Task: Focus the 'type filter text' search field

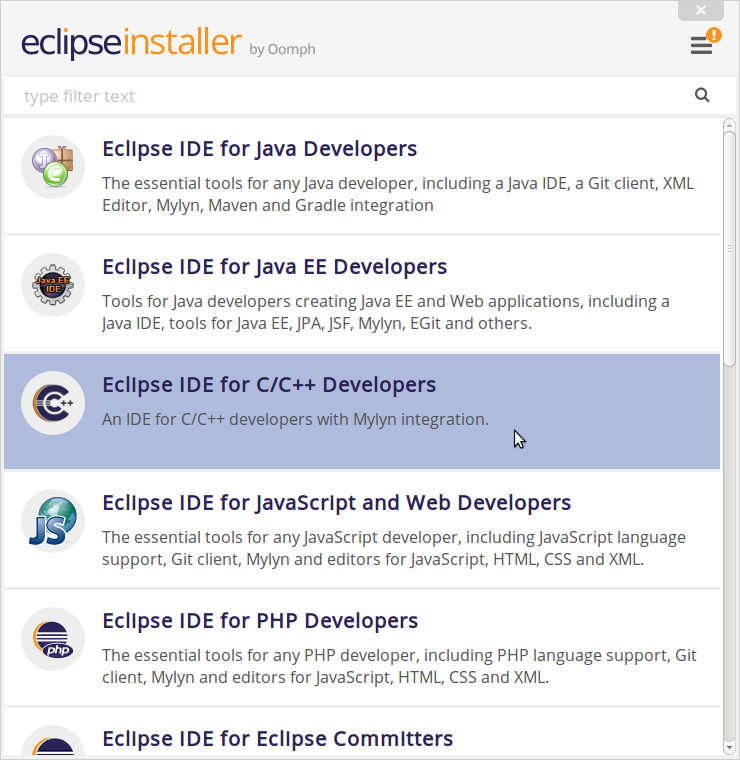Action: pos(350,96)
